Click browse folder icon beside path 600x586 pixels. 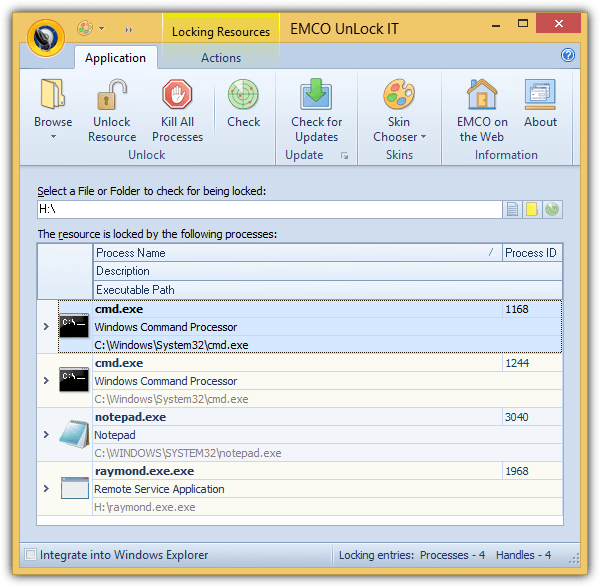point(532,209)
